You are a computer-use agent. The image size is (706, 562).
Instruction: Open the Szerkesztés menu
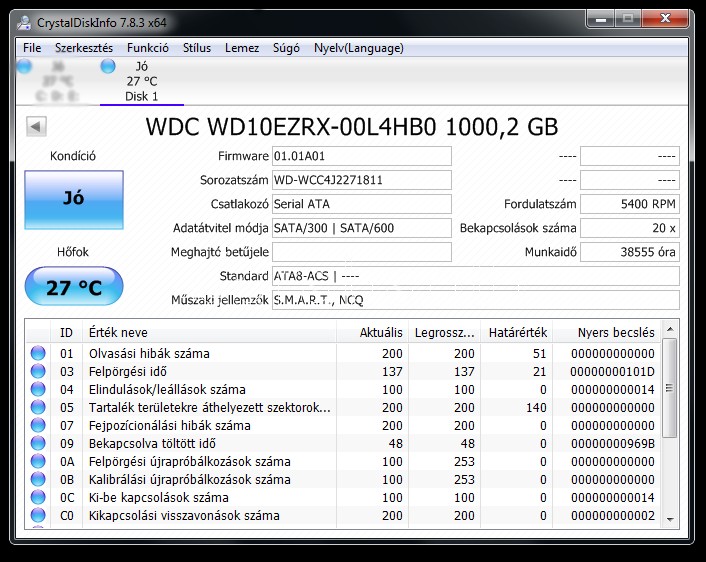pos(84,47)
